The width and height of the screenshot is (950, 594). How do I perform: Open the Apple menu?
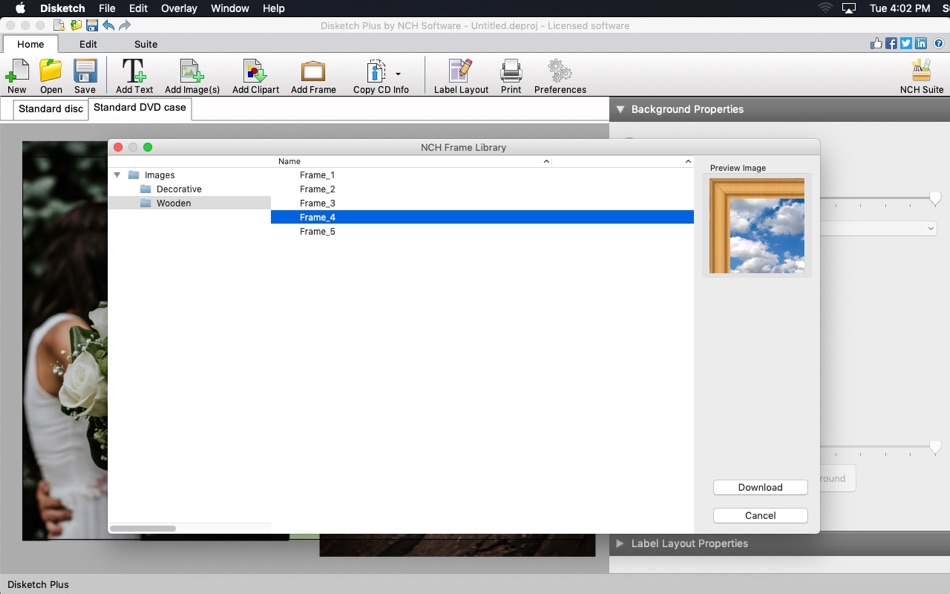pos(20,8)
